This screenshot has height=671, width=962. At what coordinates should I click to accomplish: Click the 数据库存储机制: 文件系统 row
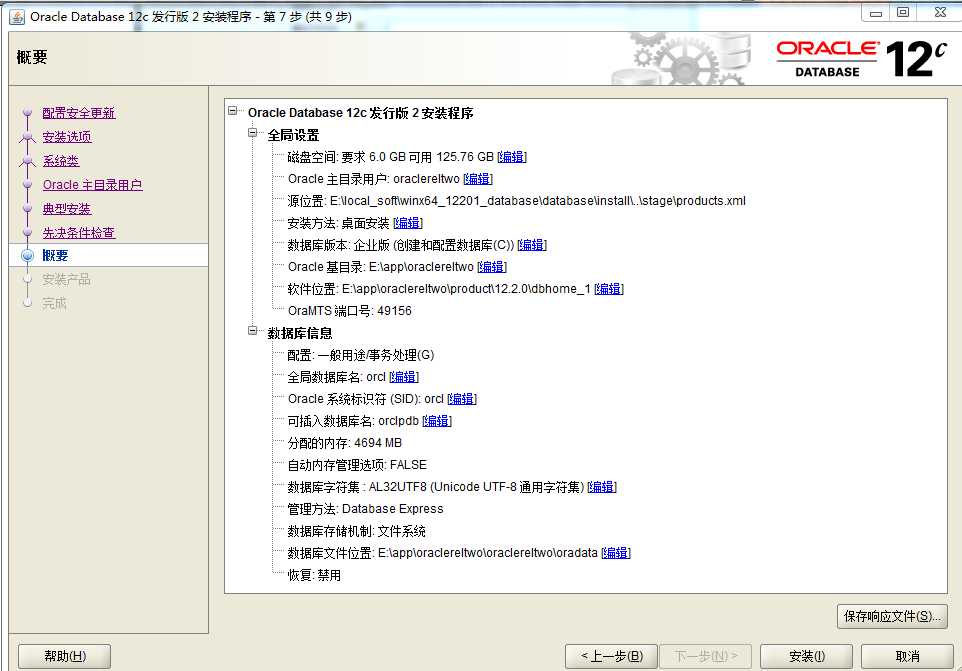[x=356, y=531]
